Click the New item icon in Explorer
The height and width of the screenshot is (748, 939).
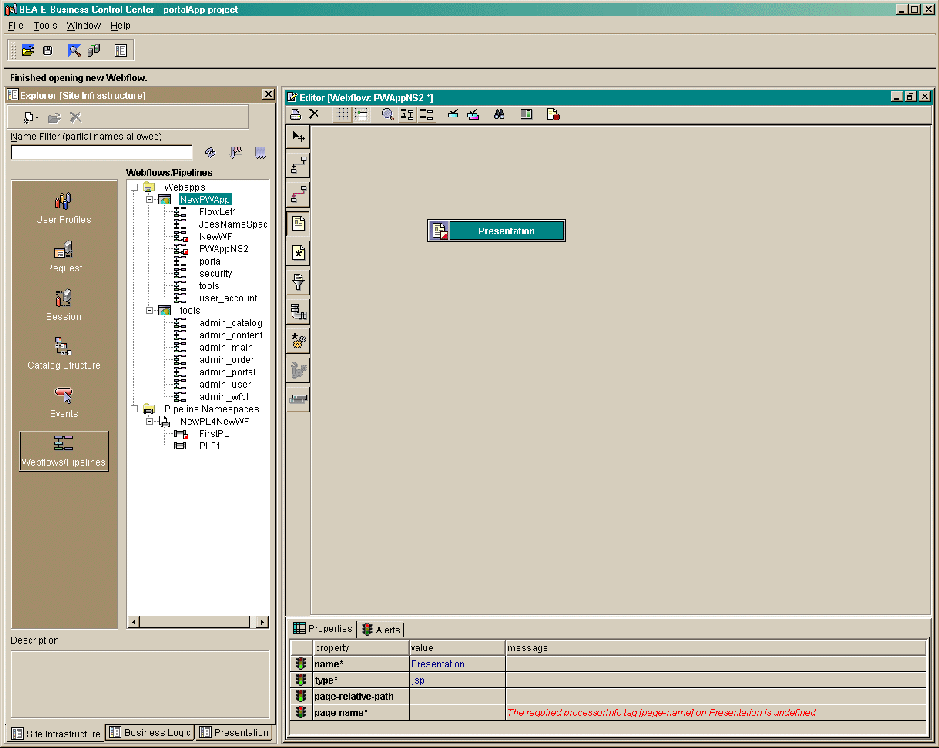coord(30,117)
